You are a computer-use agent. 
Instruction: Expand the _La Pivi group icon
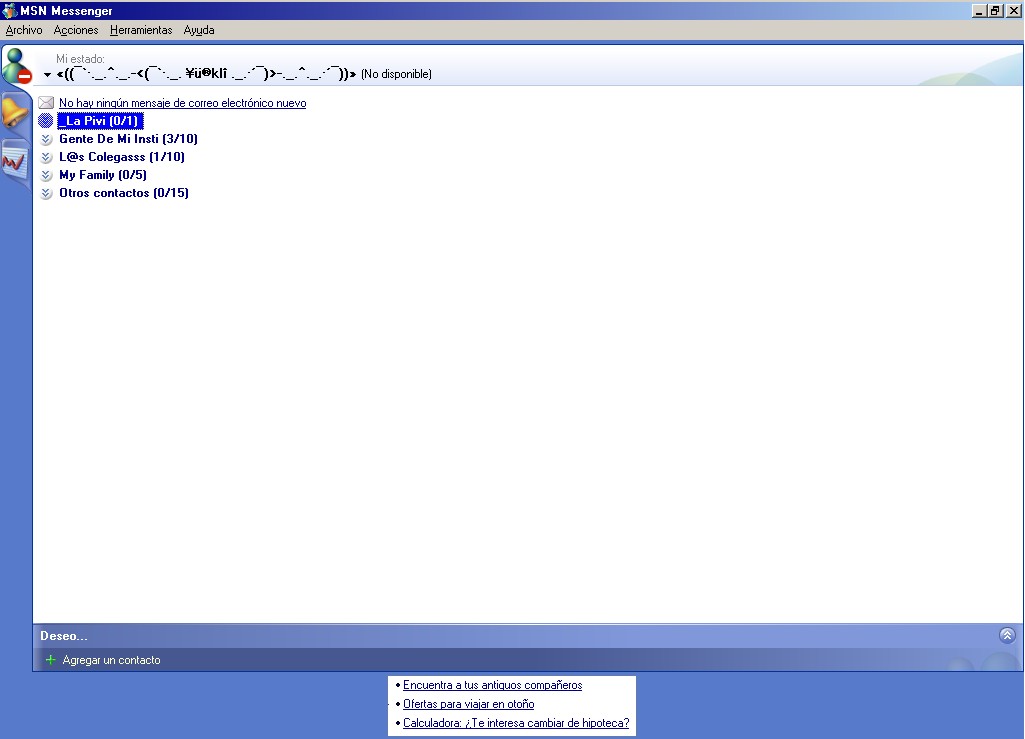click(46, 120)
